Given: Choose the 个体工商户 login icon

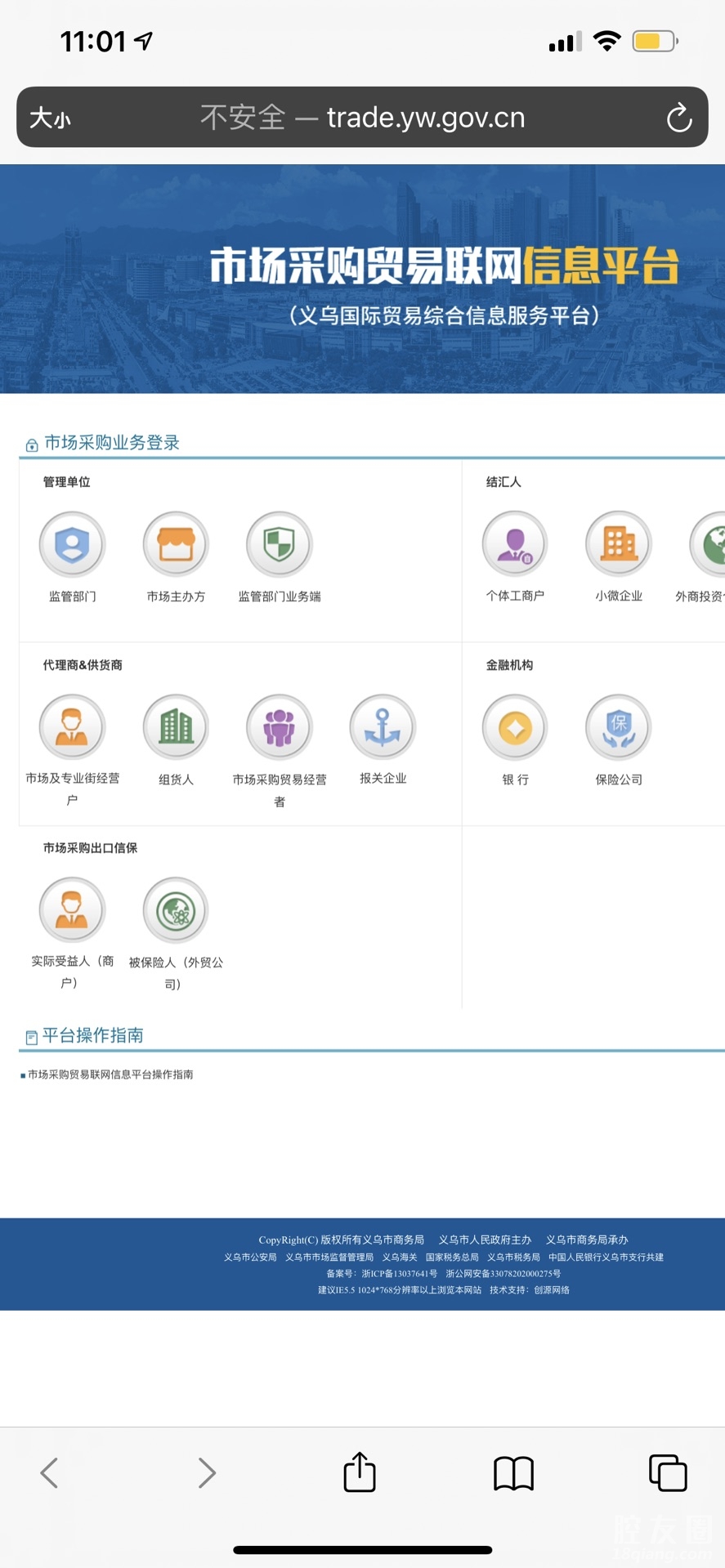Looking at the screenshot, I should pyautogui.click(x=515, y=544).
